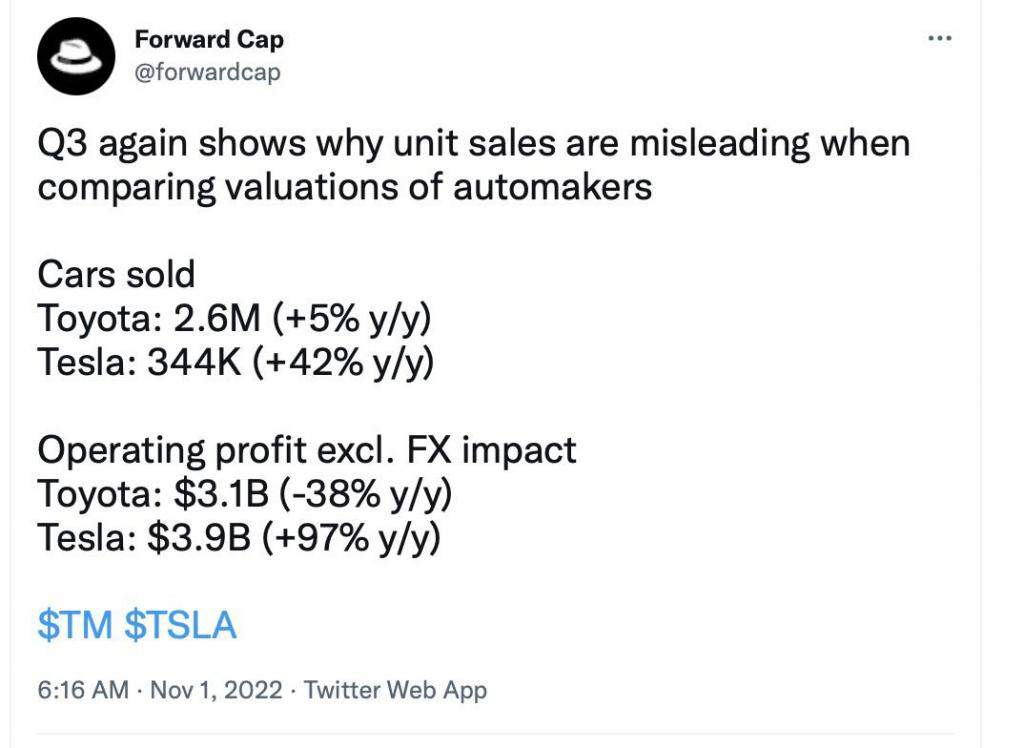Click the Tesla 344K cars sold line
Screen dimensions: 1024x748
(x=236, y=363)
